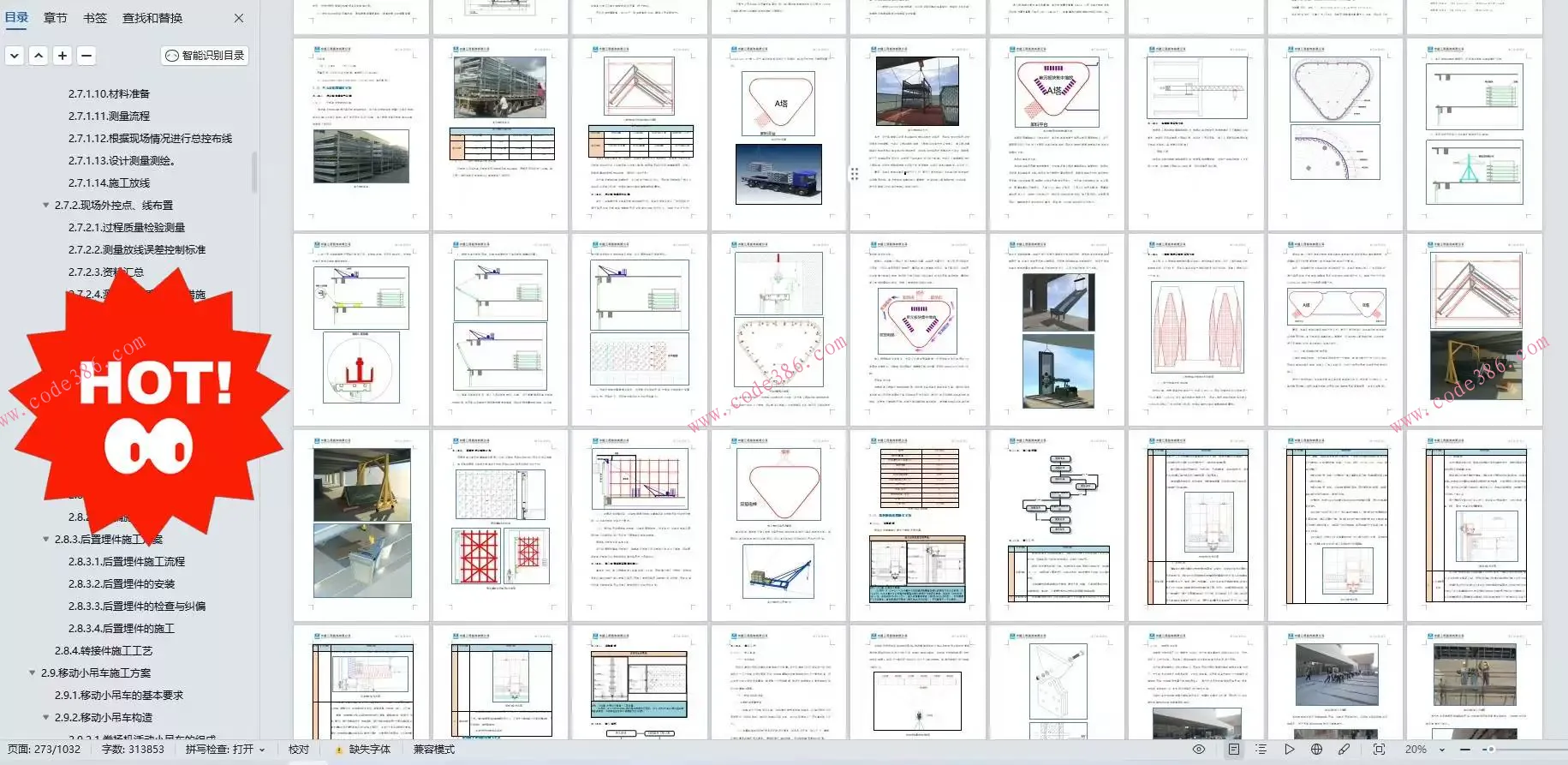Collapse the 2.7.2 现场外控点 tree node
The height and width of the screenshot is (765, 1568).
coord(45,206)
